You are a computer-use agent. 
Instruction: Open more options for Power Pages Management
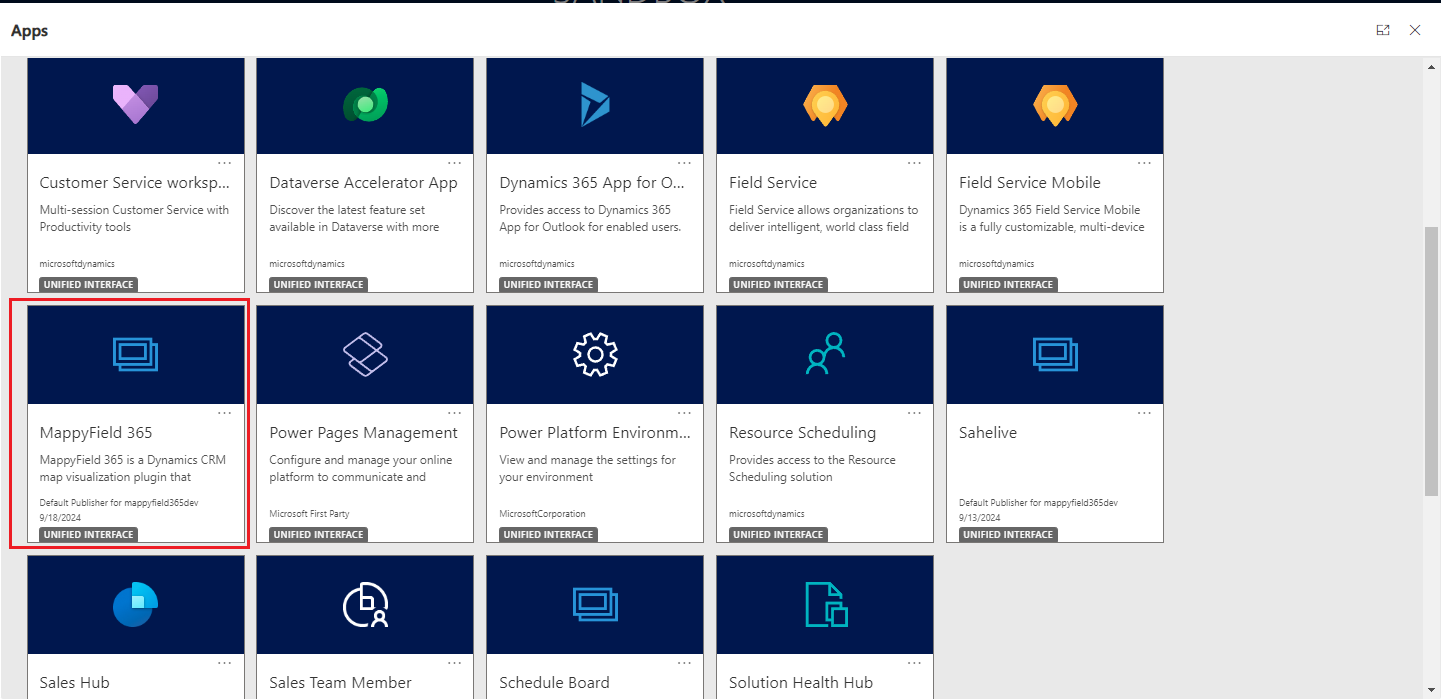pos(455,413)
